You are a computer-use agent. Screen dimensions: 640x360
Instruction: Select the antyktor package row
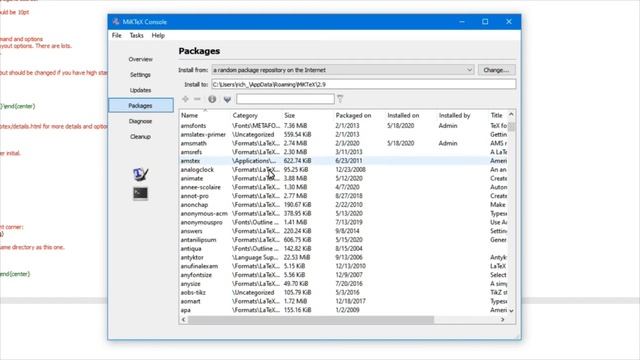click(x=344, y=258)
